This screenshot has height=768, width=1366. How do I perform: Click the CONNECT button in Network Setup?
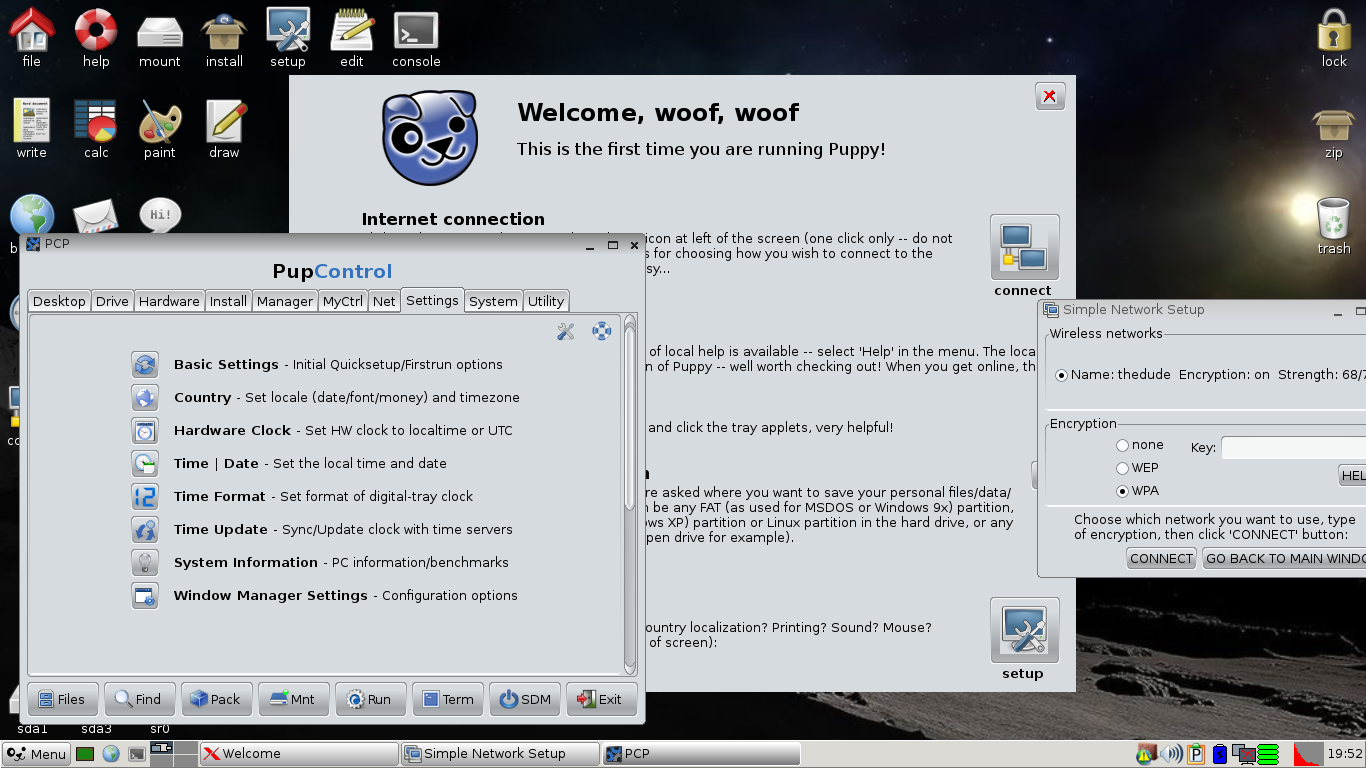click(x=1161, y=559)
